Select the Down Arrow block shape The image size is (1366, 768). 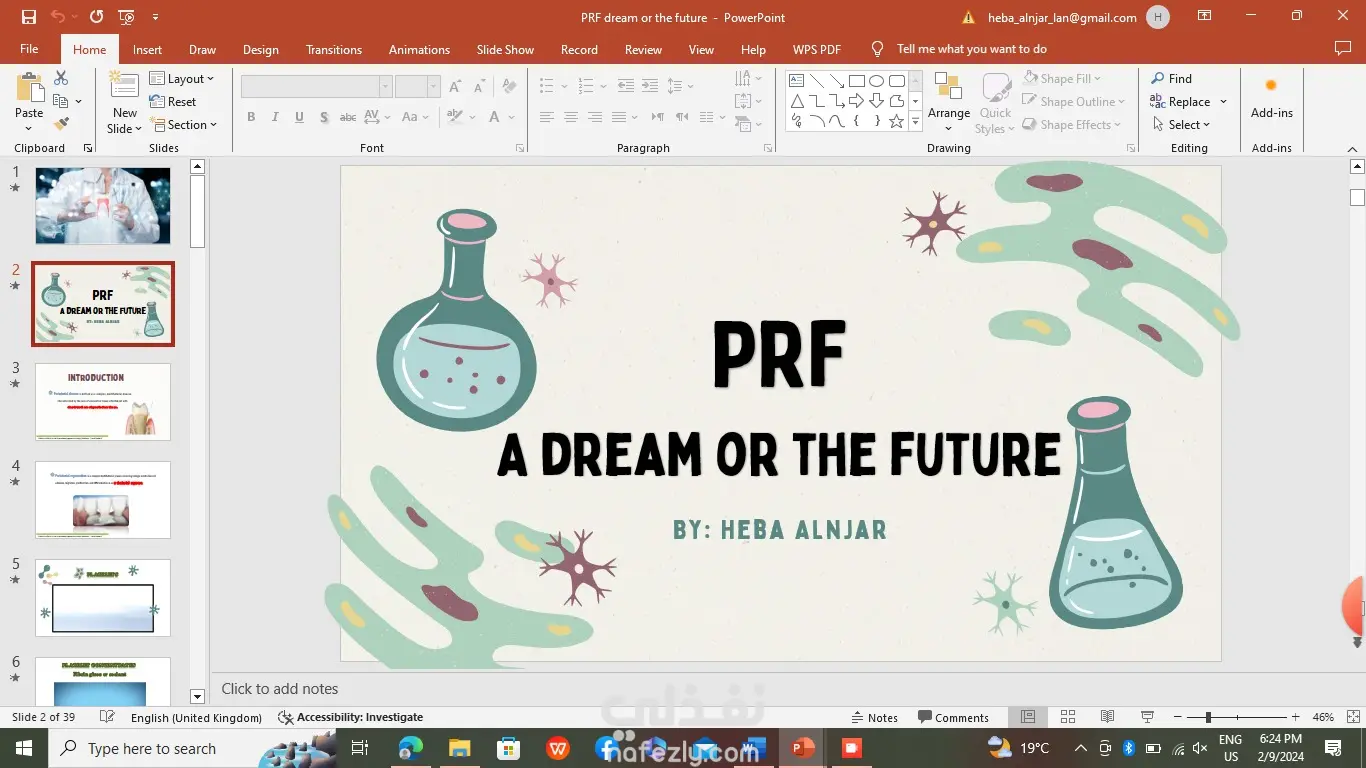coord(877,101)
